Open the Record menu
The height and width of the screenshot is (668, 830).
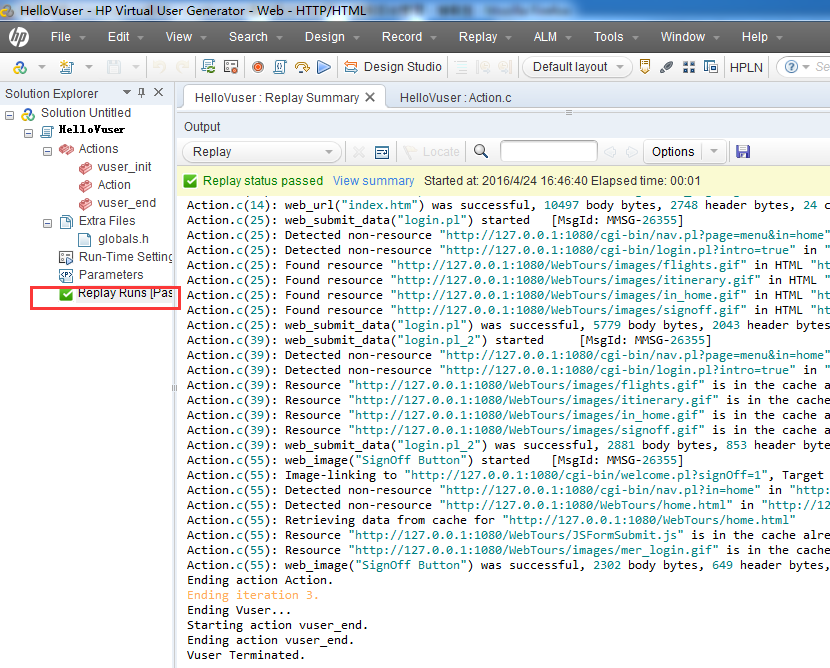point(402,37)
